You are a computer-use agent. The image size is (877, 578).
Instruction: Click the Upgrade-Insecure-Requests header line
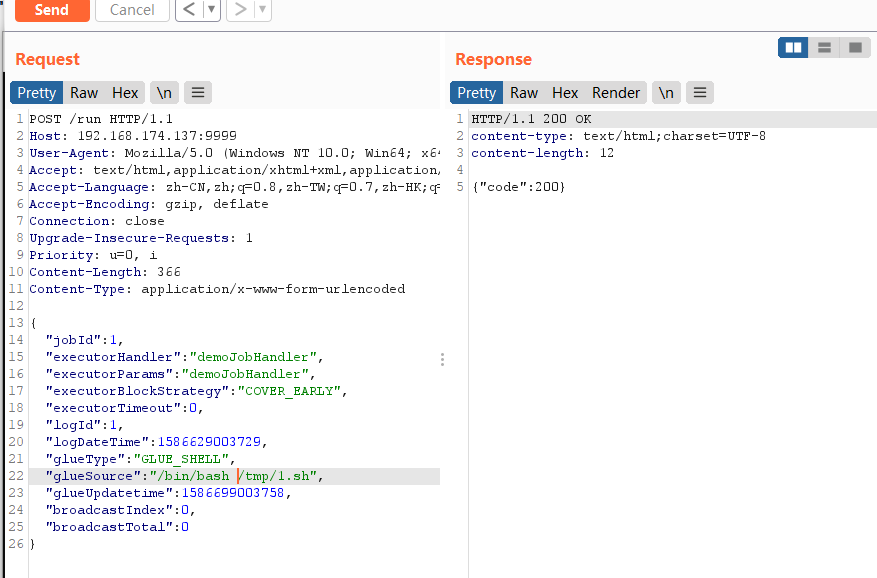click(x=141, y=238)
